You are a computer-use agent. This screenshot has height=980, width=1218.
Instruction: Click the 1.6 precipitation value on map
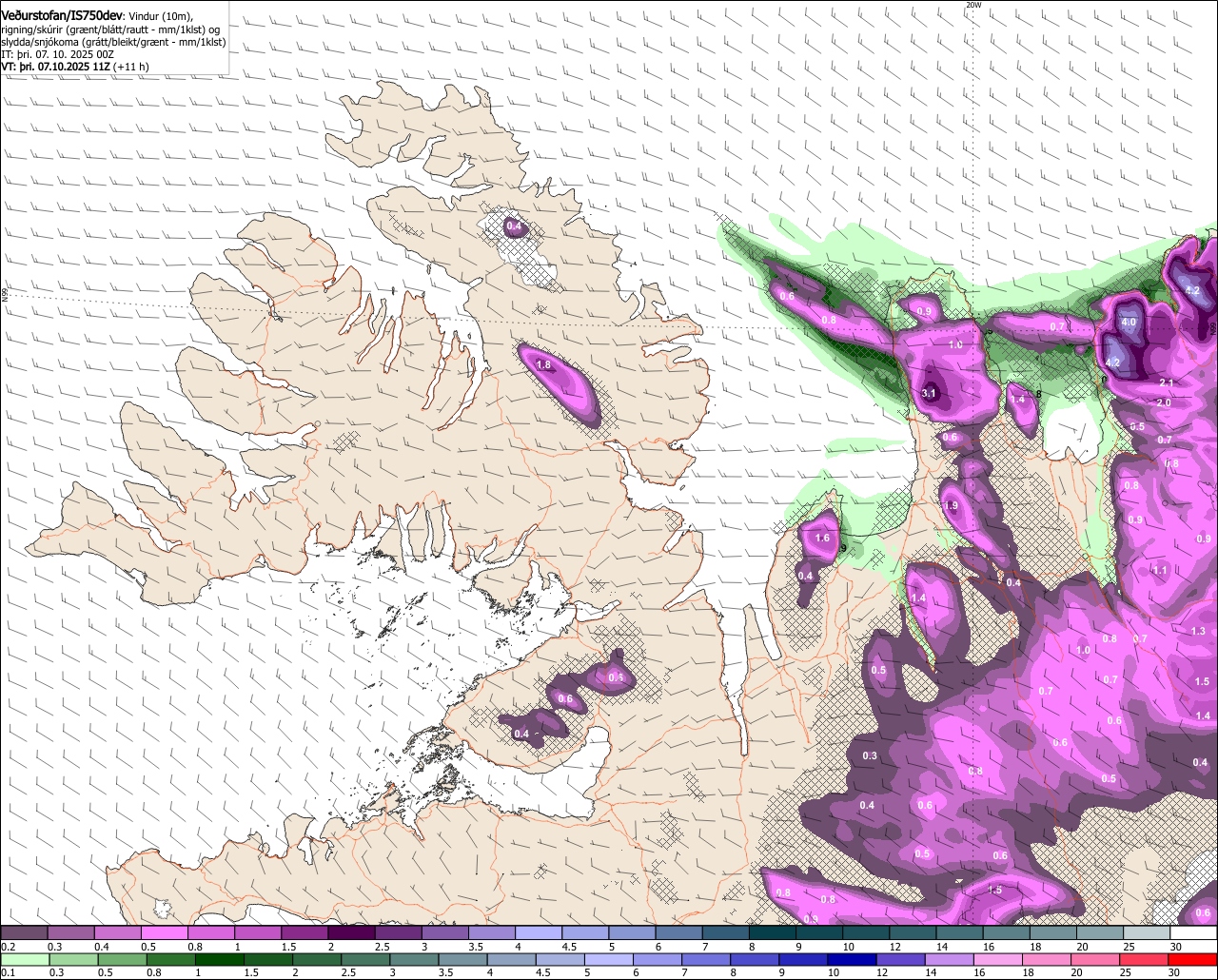[x=822, y=539]
